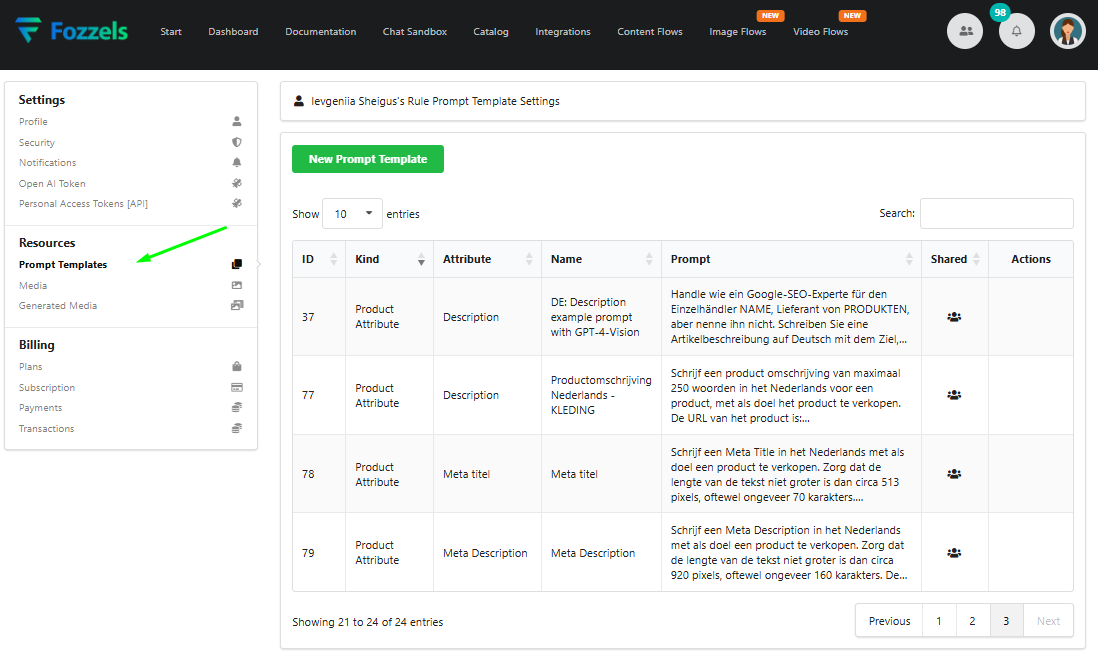1098x656 pixels.
Task: Click the Open AI Token icon
Action: point(237,183)
